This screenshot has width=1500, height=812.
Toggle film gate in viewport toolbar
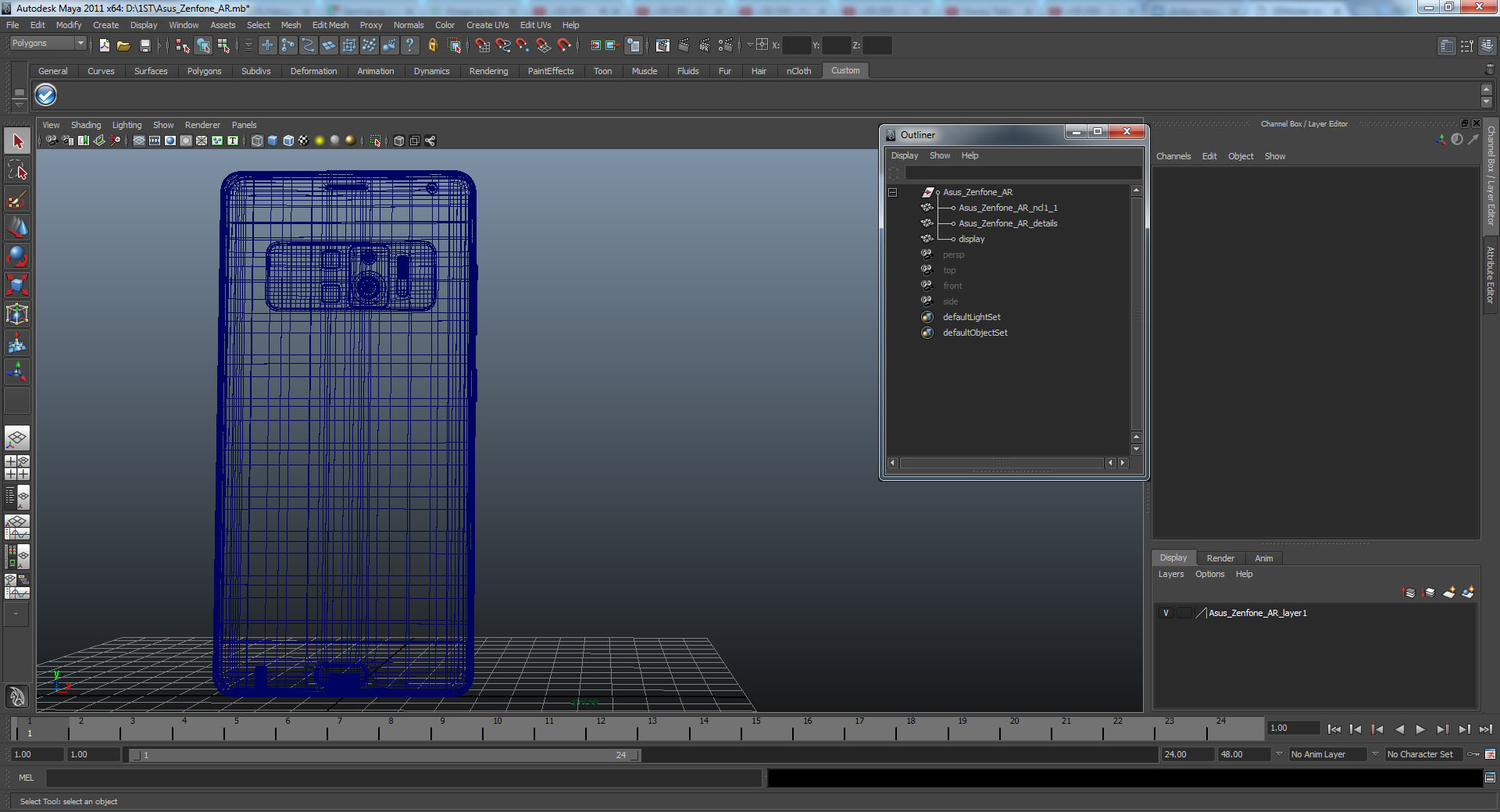pos(155,141)
